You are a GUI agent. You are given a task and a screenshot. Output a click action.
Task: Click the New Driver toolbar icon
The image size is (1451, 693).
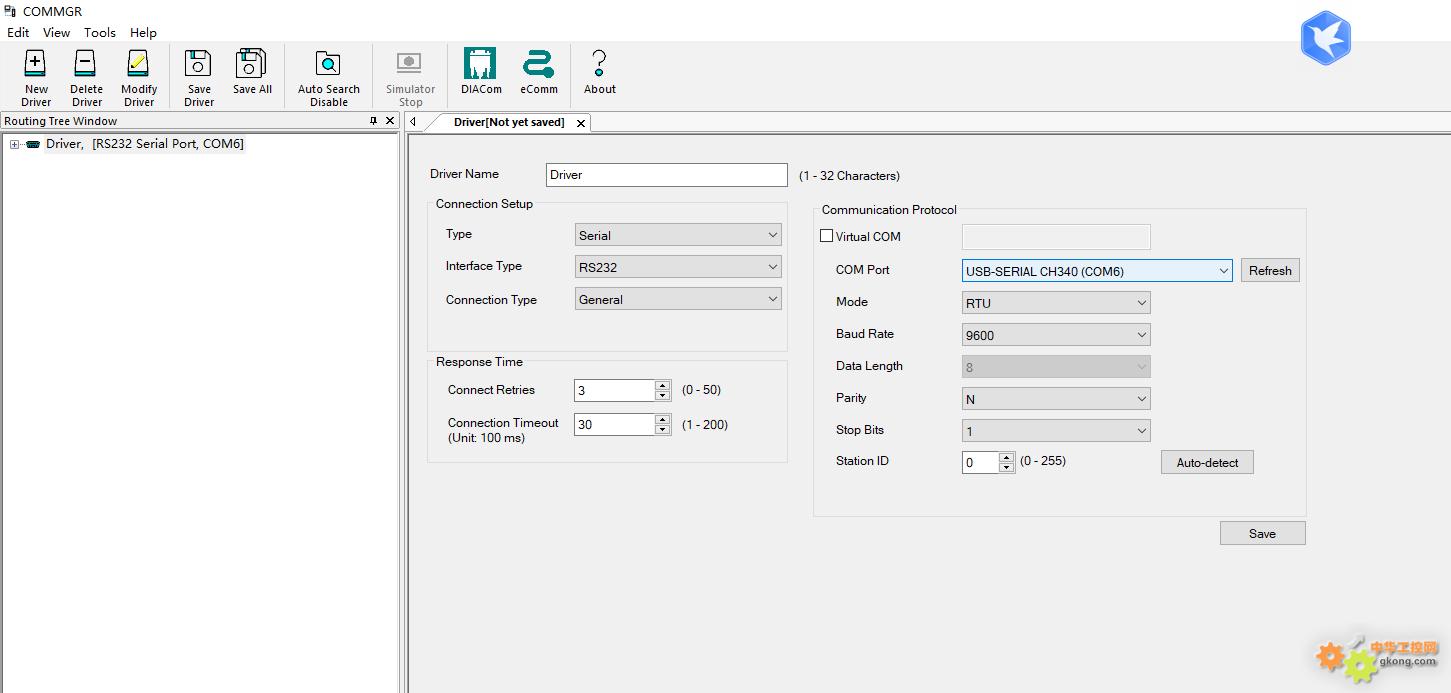tap(36, 65)
